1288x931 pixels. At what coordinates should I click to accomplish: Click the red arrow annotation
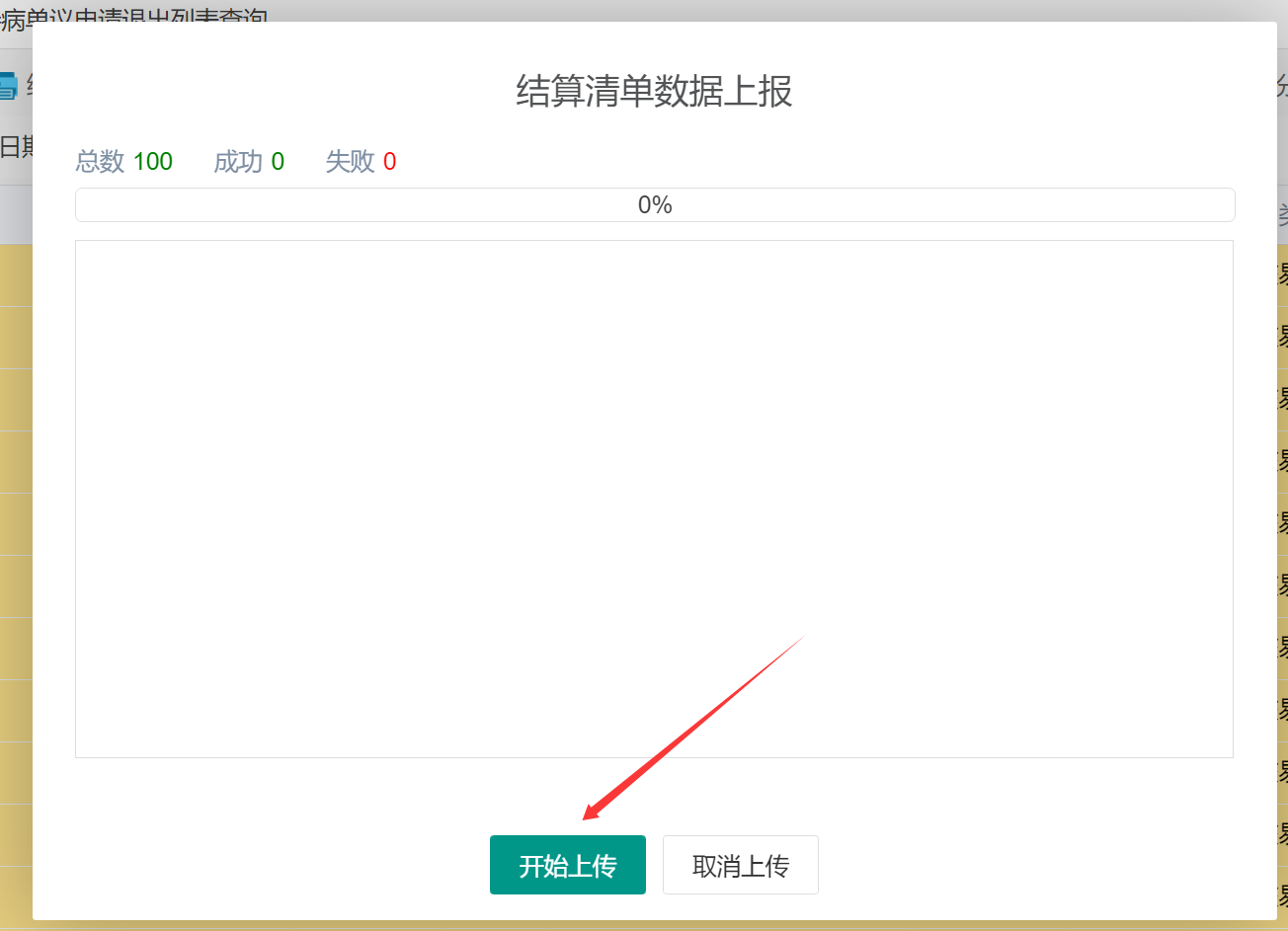tap(691, 731)
